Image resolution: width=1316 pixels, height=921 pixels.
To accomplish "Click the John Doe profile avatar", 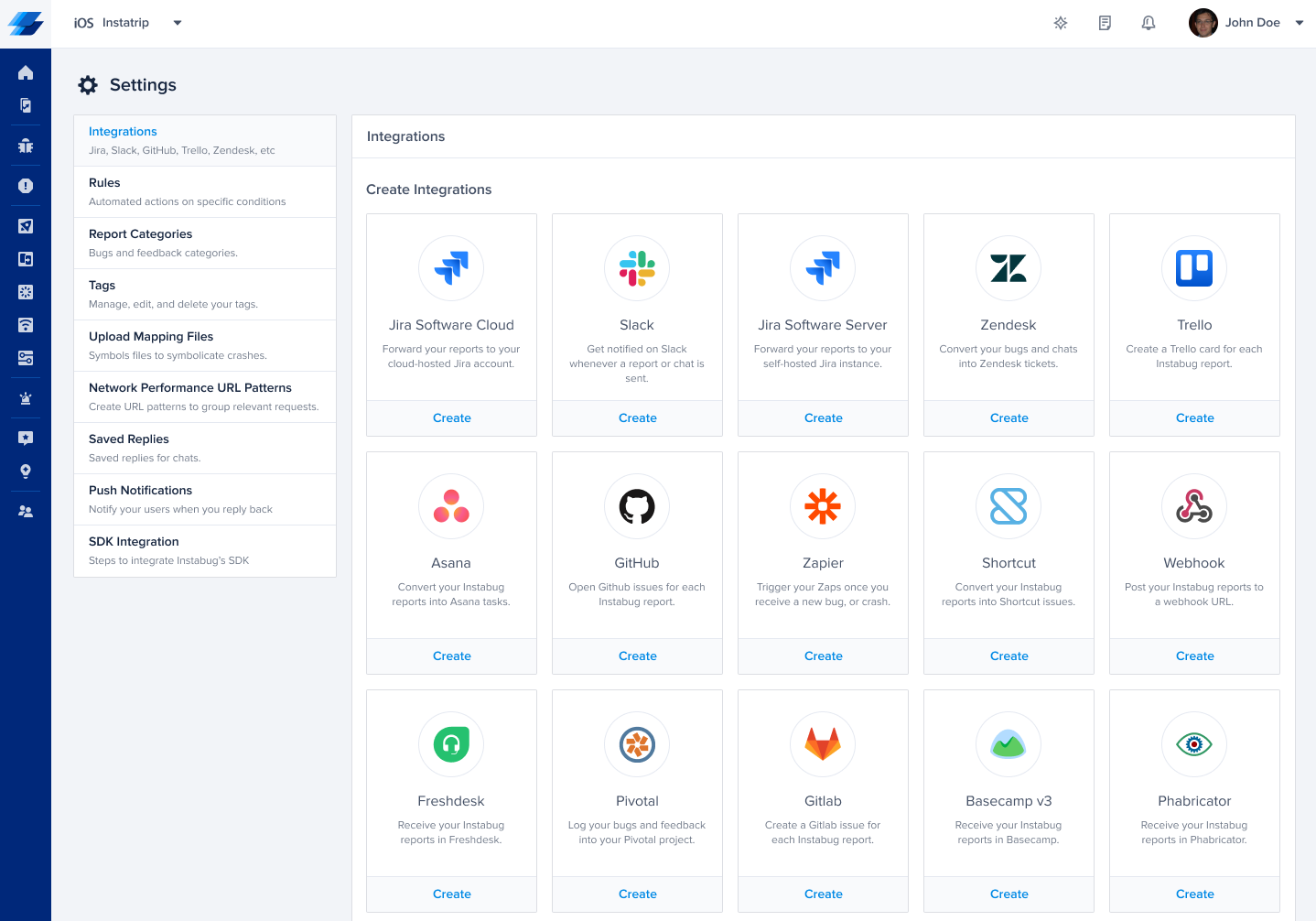I will pyautogui.click(x=1203, y=23).
